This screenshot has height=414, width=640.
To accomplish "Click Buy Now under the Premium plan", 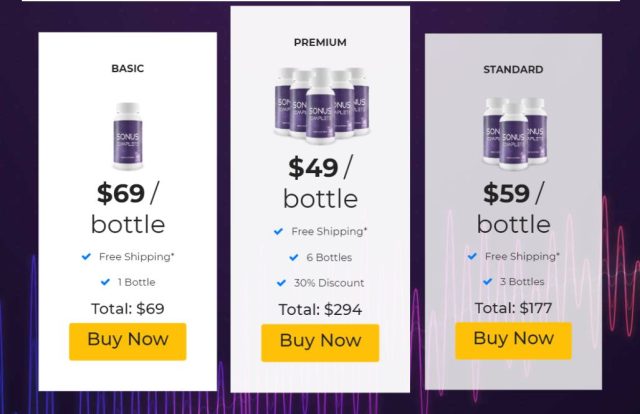I will tap(320, 343).
